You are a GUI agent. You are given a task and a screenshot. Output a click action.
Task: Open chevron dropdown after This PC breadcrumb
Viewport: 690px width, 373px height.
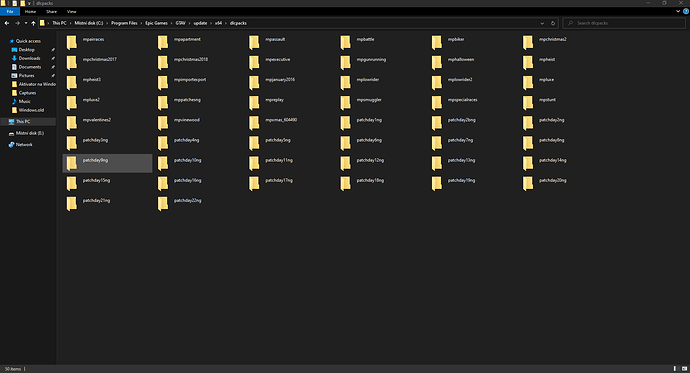(x=70, y=23)
